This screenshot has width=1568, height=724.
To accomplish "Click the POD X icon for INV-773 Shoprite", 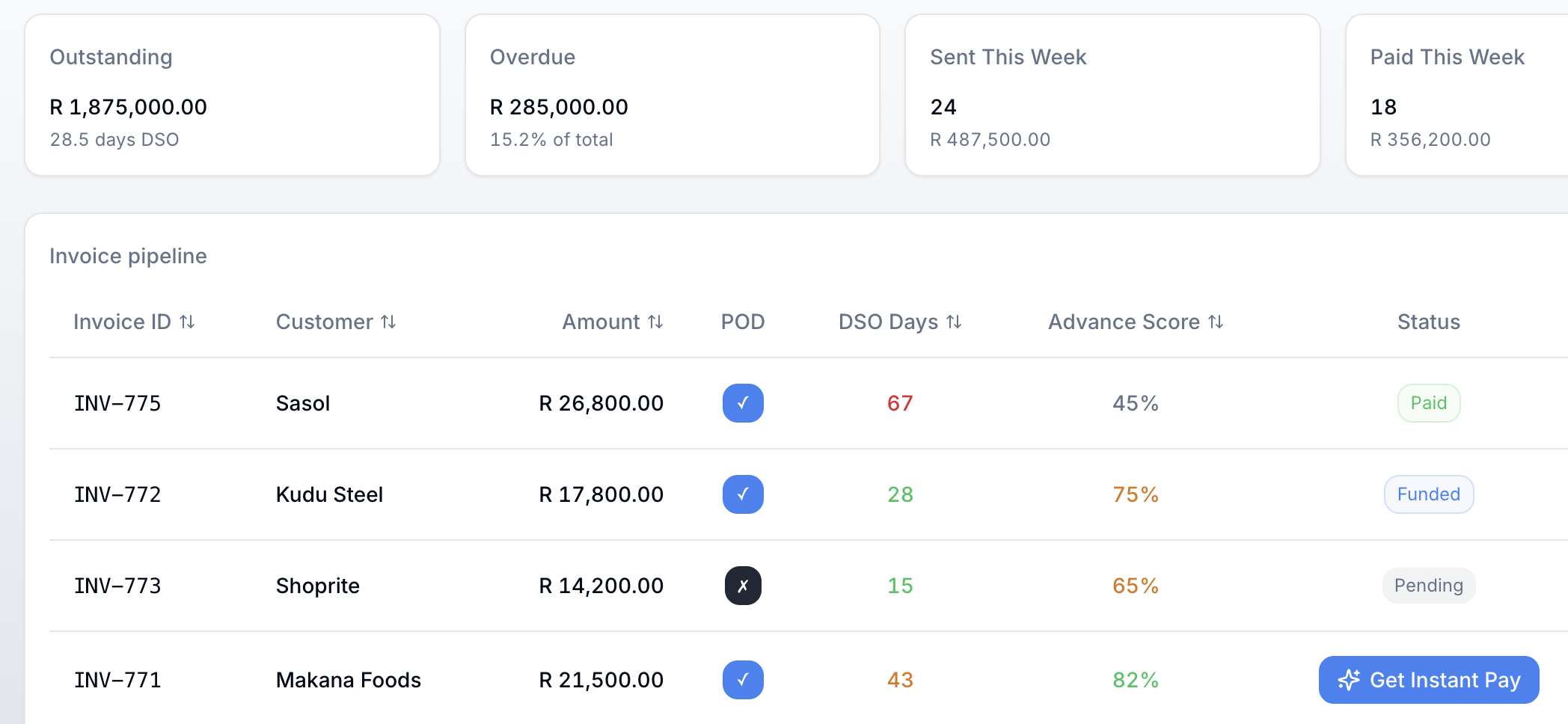I will (x=742, y=586).
